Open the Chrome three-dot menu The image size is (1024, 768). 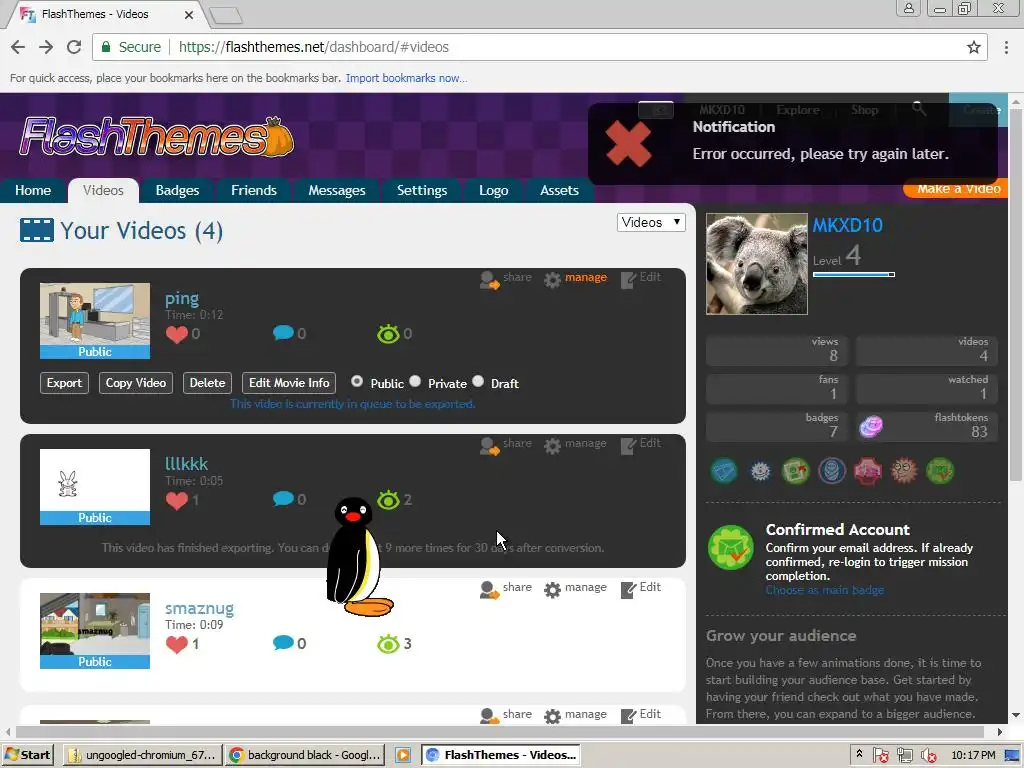click(1006, 47)
